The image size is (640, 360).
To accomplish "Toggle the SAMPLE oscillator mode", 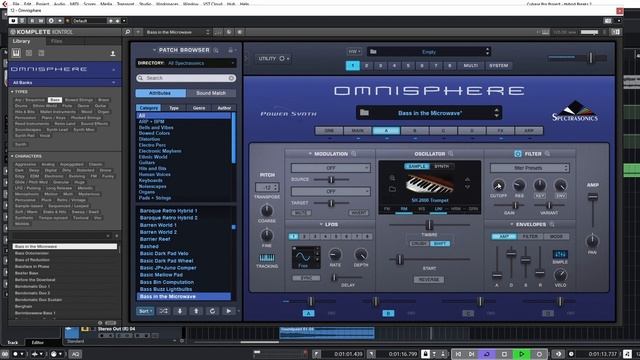I will [416, 166].
